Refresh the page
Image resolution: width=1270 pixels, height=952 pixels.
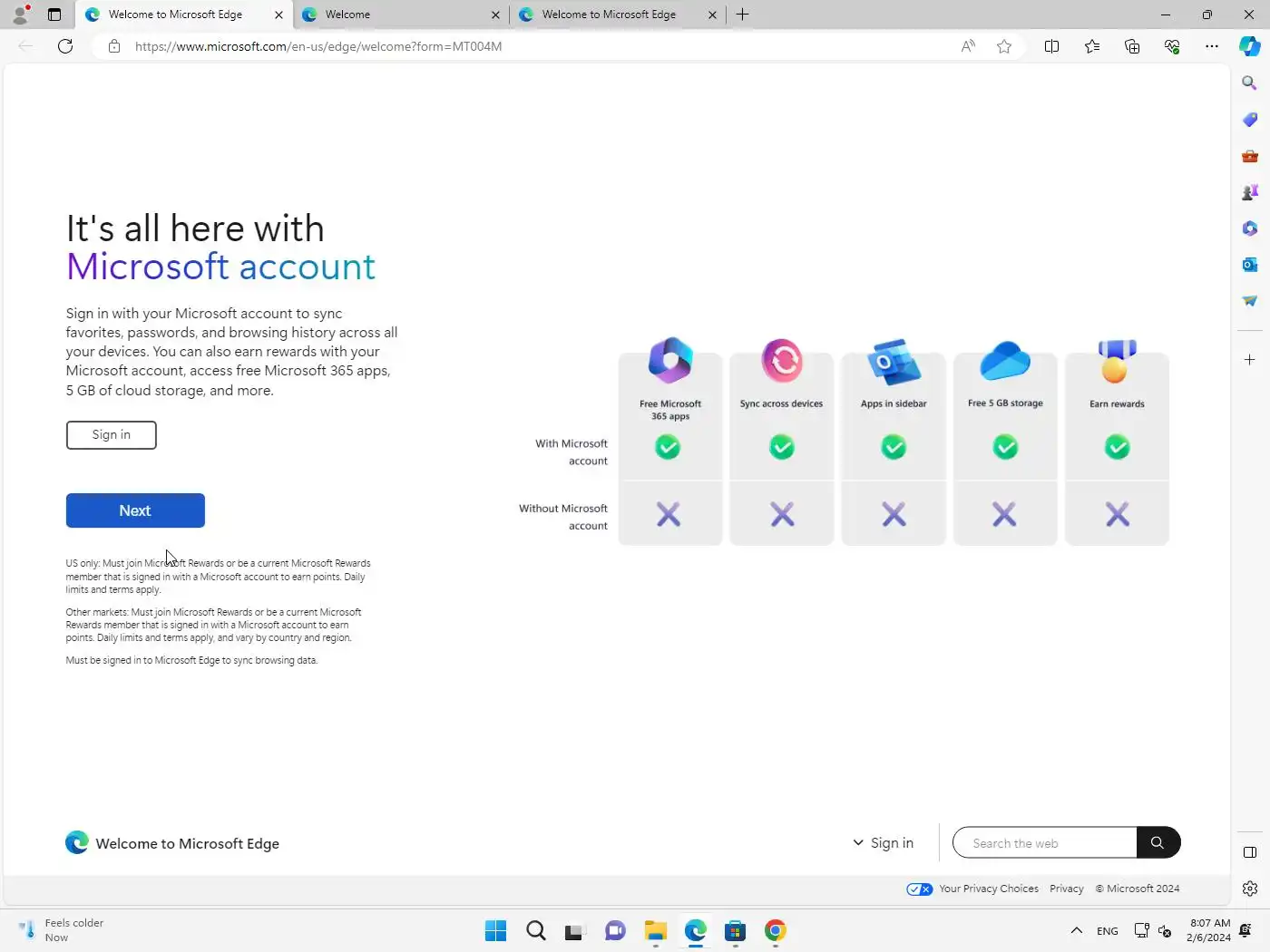click(x=65, y=46)
